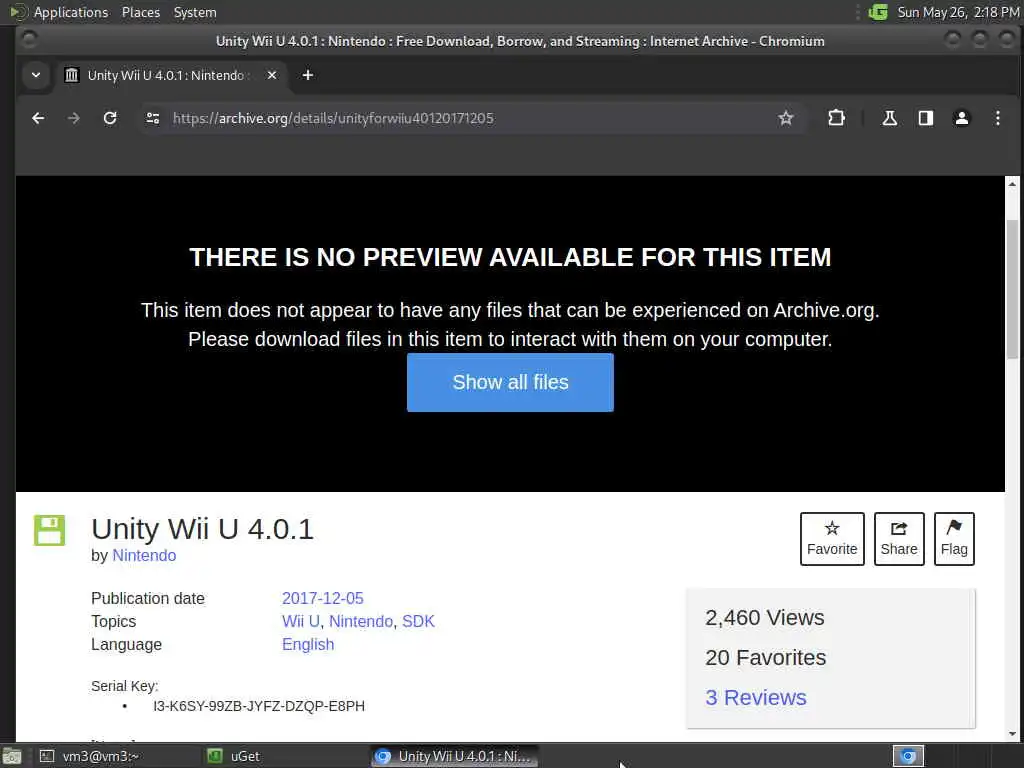The height and width of the screenshot is (768, 1024).
Task: Open a new browser tab
Action: click(x=308, y=76)
